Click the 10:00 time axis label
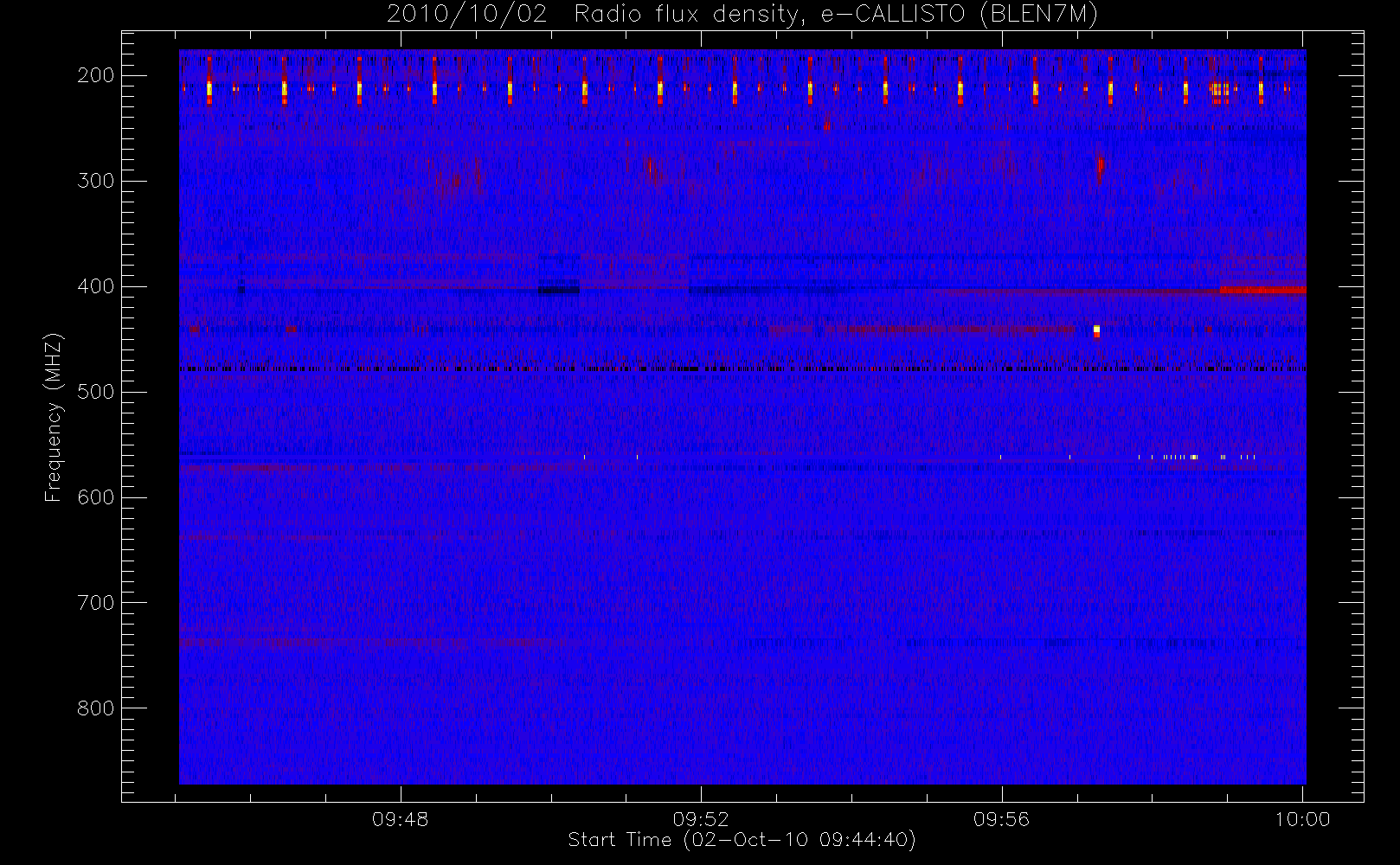The height and width of the screenshot is (865, 1400). 1302,819
